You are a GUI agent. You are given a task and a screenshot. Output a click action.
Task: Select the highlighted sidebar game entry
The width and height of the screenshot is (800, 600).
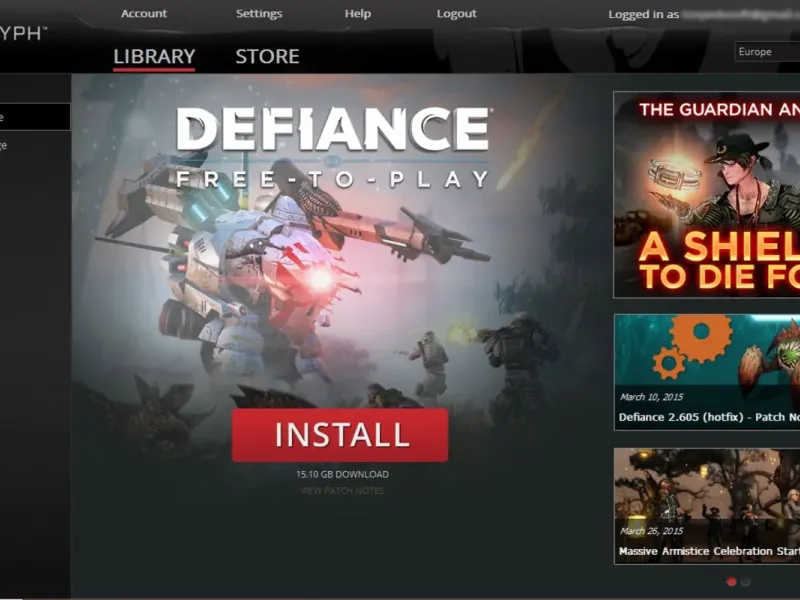point(35,117)
